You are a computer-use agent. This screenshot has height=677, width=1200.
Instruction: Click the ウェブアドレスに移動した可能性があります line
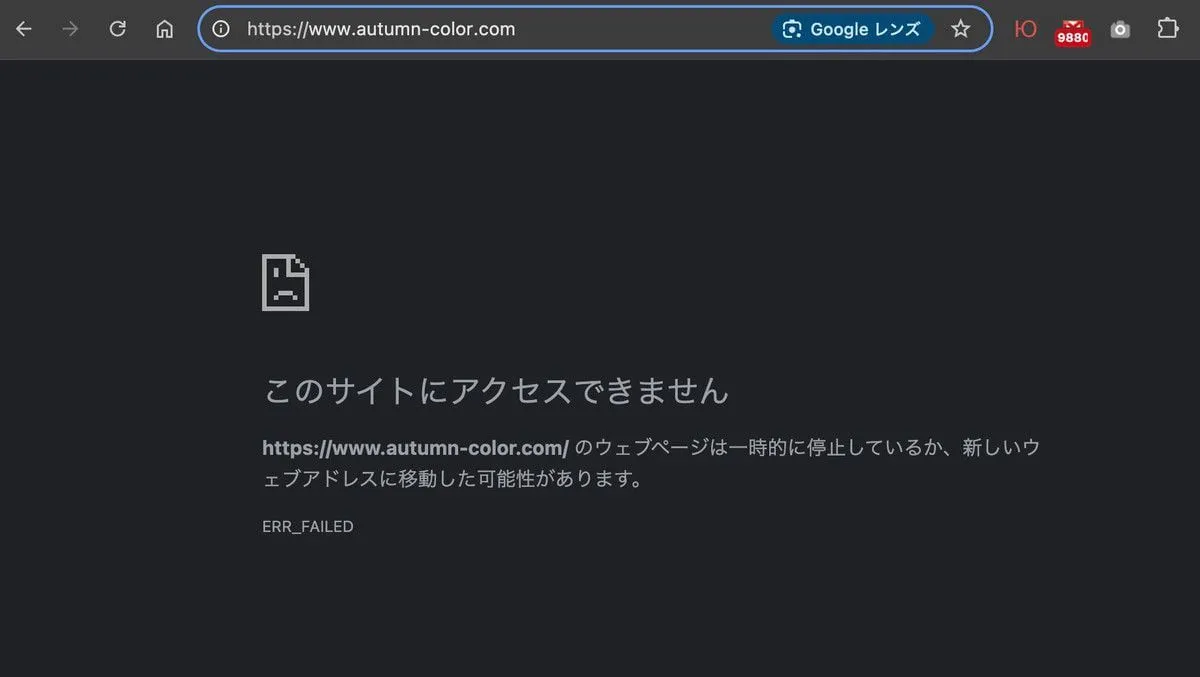tap(452, 479)
